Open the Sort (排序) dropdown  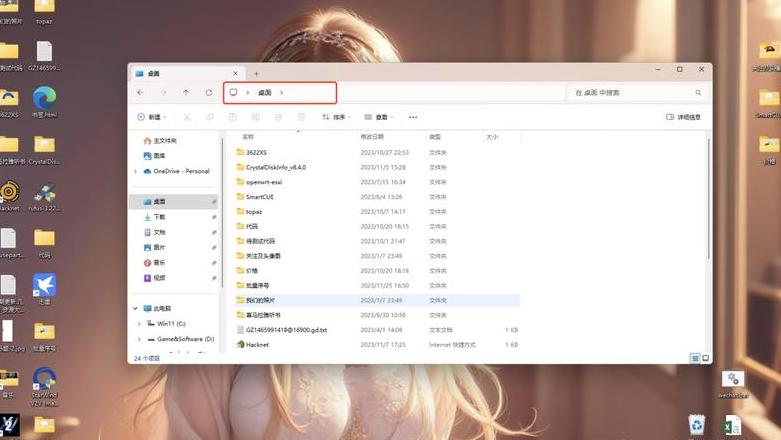(x=336, y=117)
